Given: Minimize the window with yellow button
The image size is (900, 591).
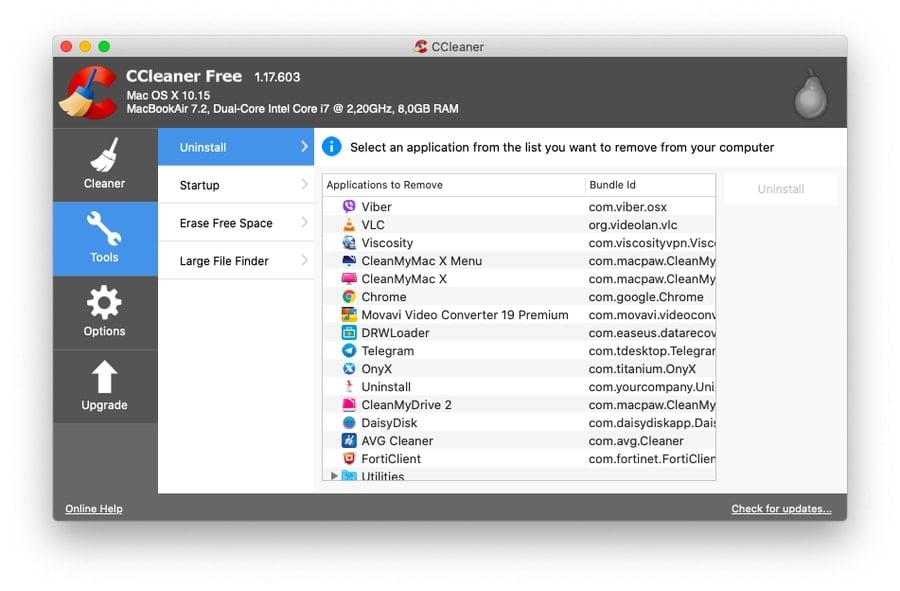Looking at the screenshot, I should pyautogui.click(x=85, y=46).
